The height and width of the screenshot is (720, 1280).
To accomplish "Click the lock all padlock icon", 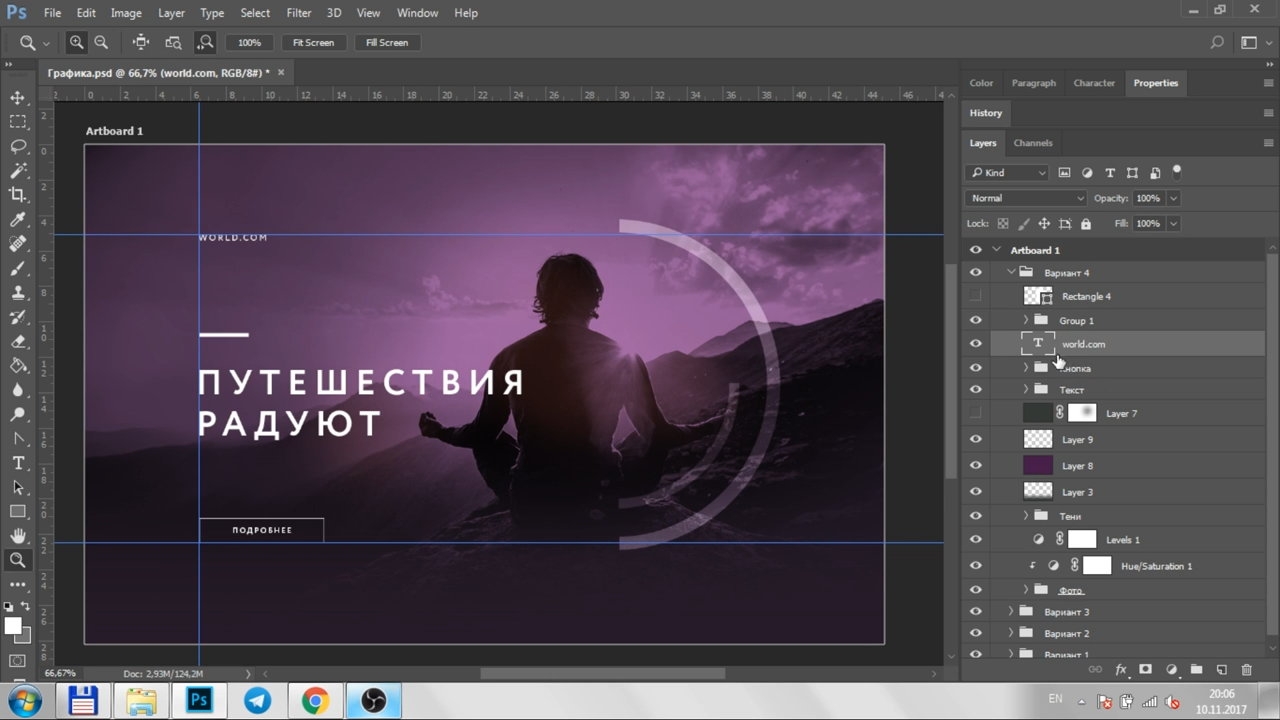I will [1086, 224].
